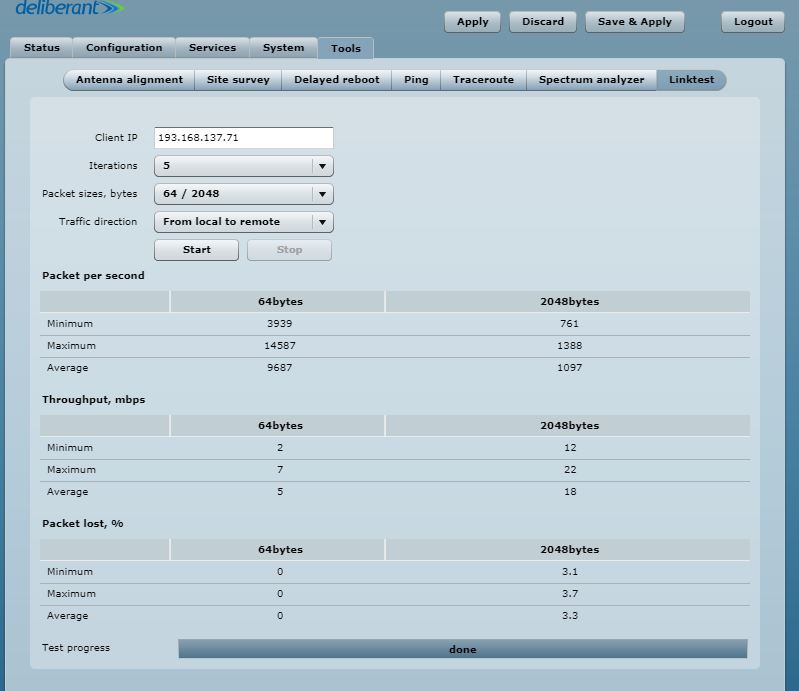Launch the Spectrum analyzer tool

click(x=591, y=80)
